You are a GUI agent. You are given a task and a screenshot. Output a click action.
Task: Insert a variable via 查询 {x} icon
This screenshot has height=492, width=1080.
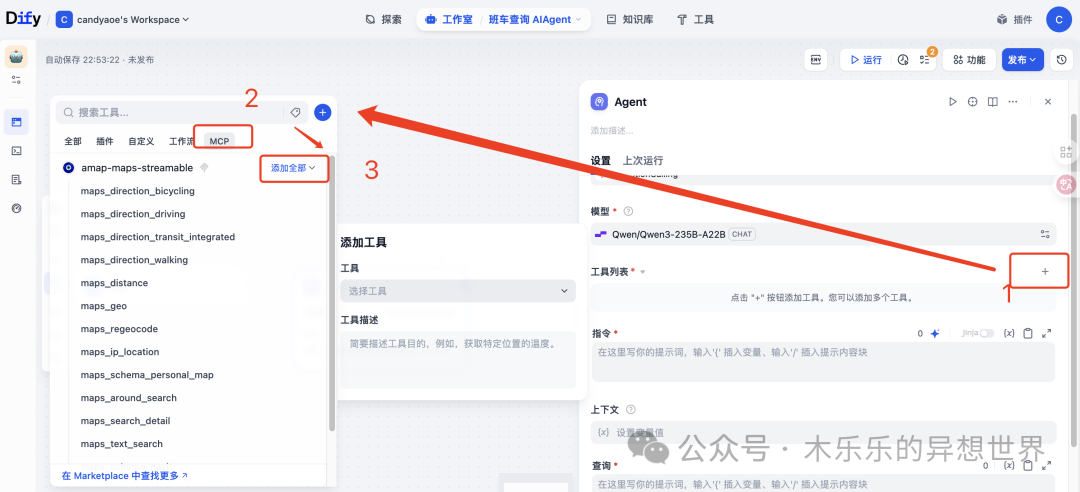click(x=1009, y=466)
